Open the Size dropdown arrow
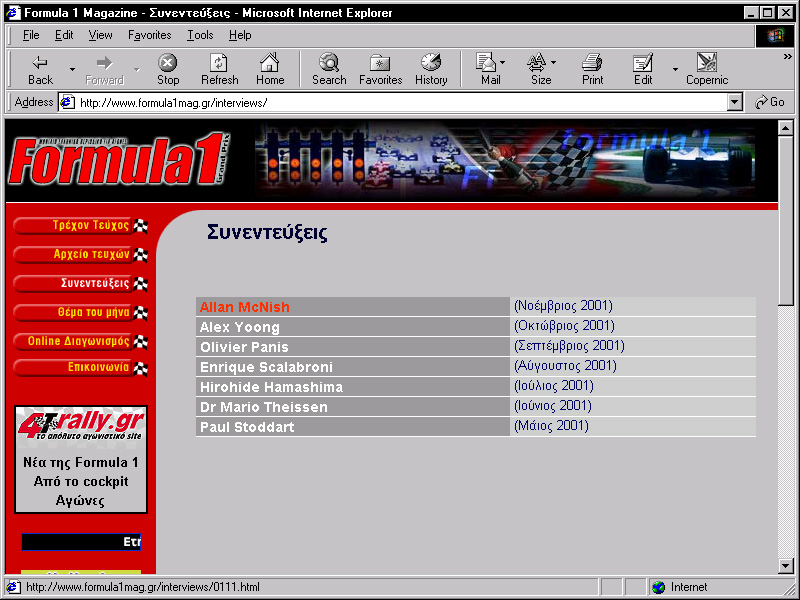Screen dimensions: 800x600 (x=554, y=63)
